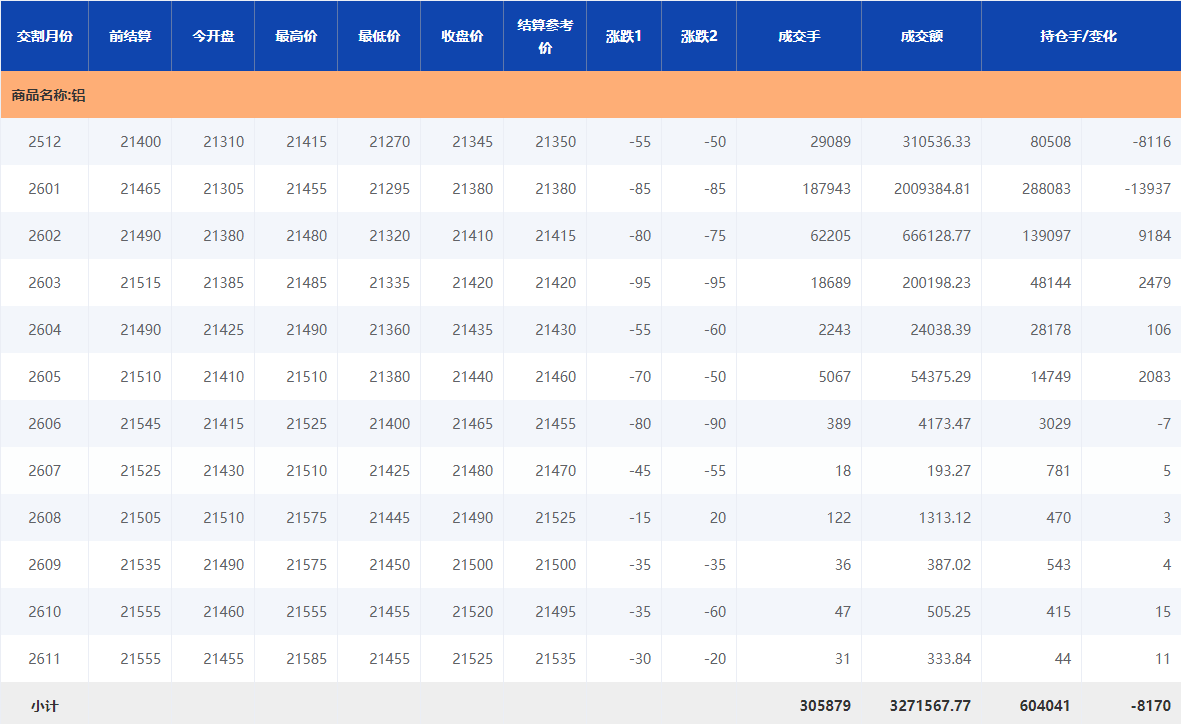Select volume value 187943
1181x724 pixels.
[826, 189]
